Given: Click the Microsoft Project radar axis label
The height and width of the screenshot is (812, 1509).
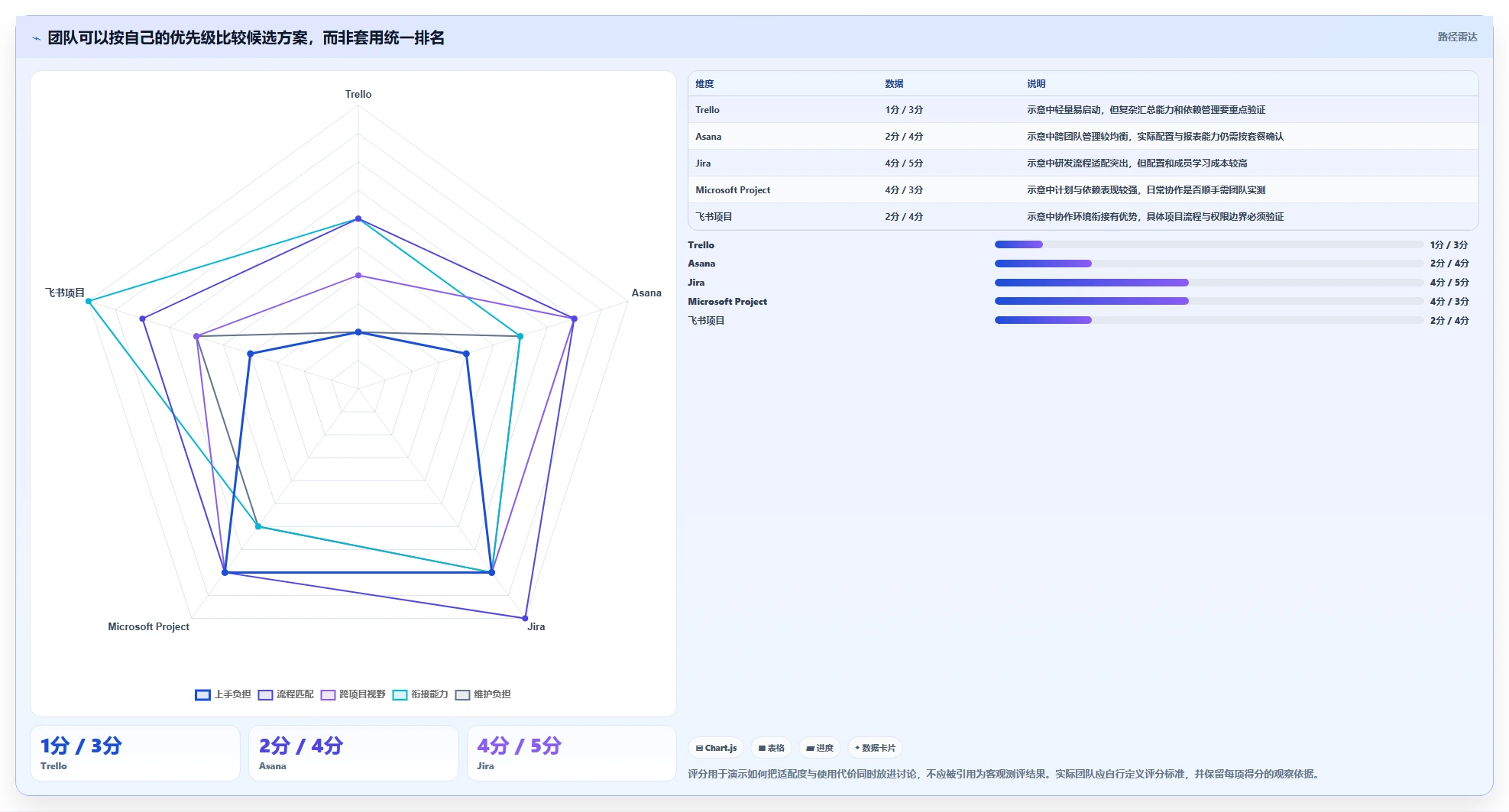Looking at the screenshot, I should tap(148, 626).
